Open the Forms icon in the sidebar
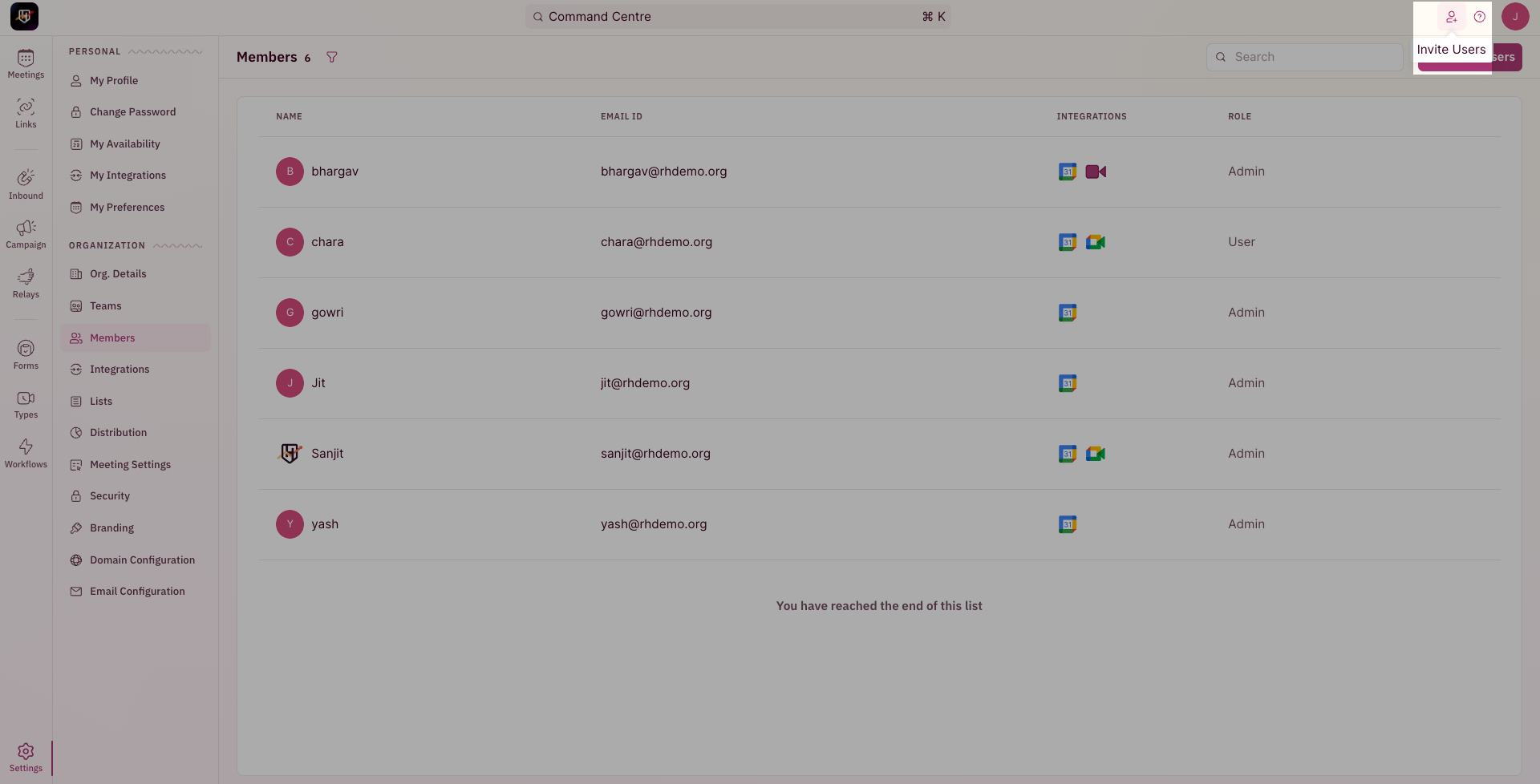 (26, 354)
